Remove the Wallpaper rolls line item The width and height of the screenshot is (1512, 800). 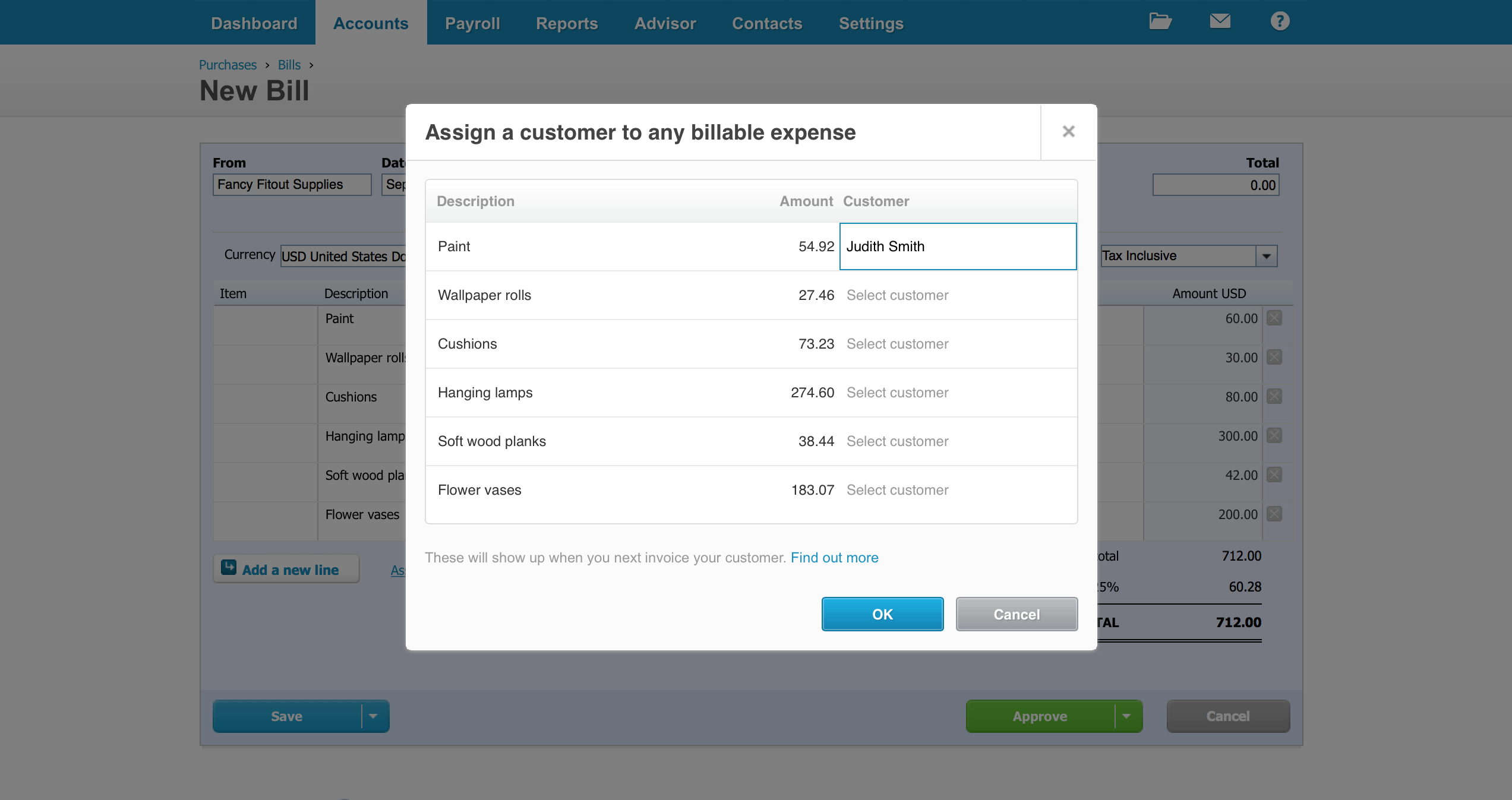1274,358
